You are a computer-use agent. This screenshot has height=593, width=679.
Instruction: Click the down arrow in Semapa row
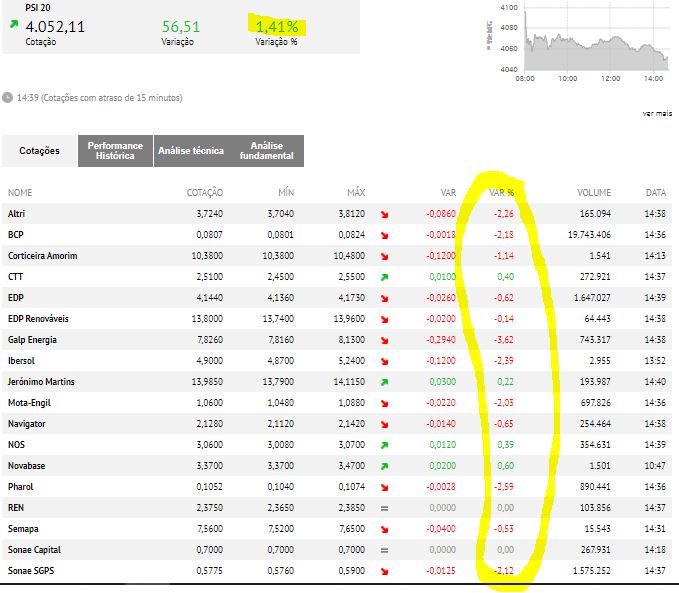click(384, 529)
